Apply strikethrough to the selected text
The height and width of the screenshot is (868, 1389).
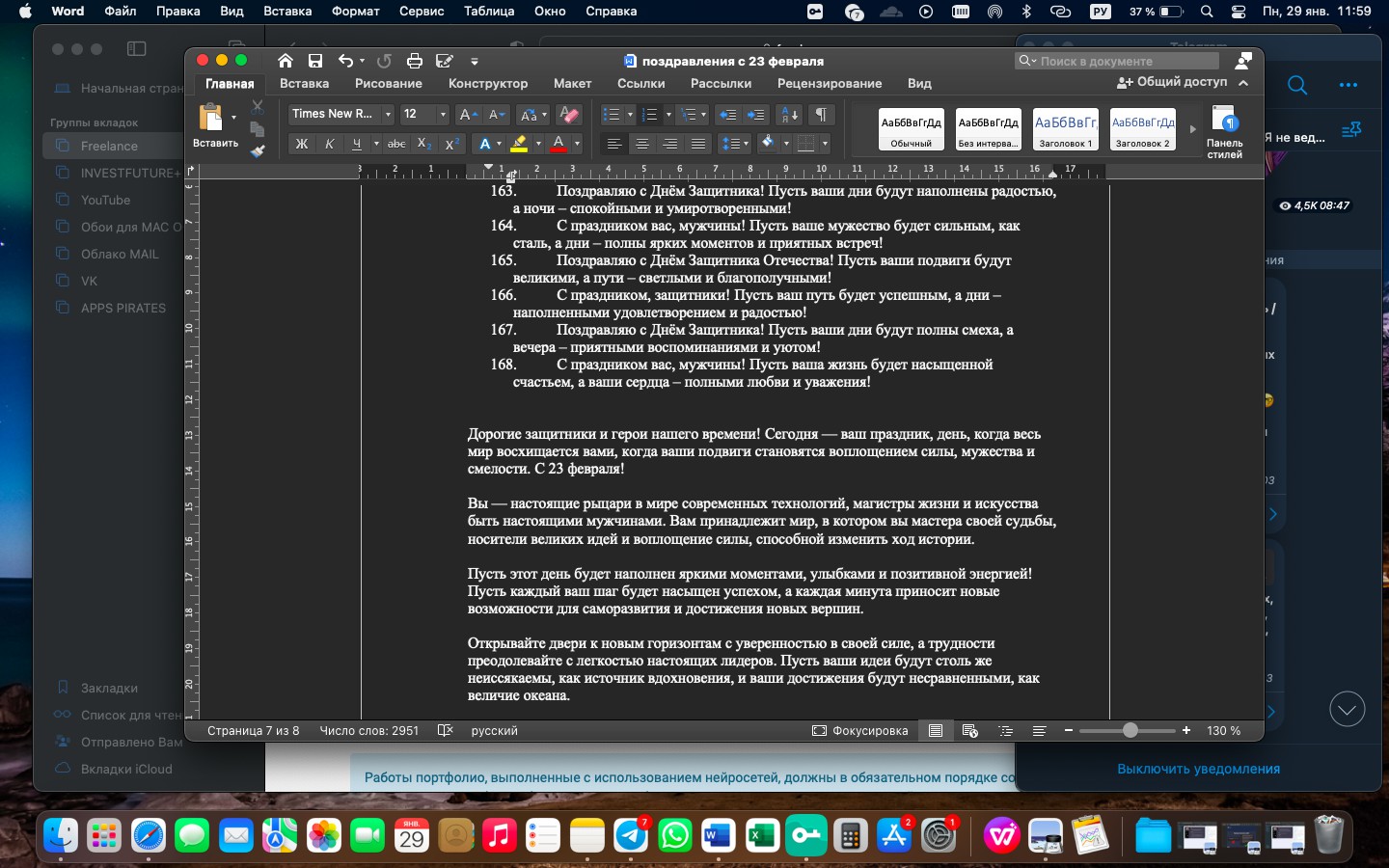coord(396,144)
